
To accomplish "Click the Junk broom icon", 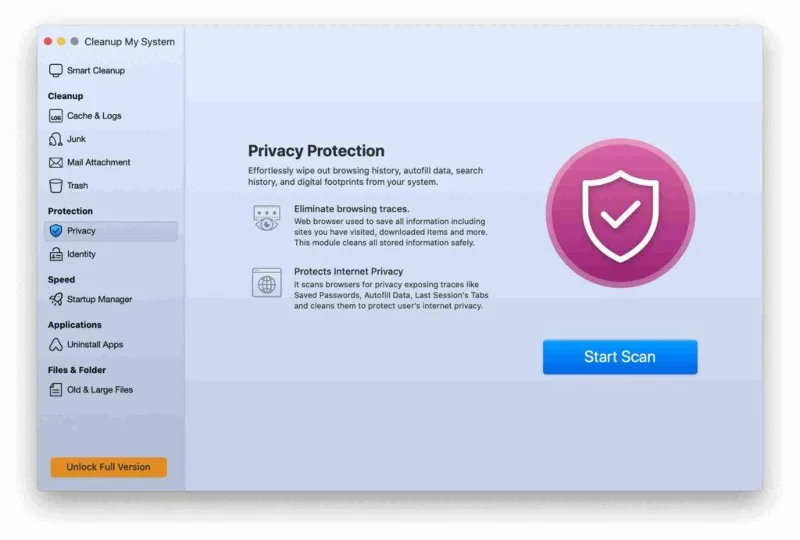I will coord(56,139).
